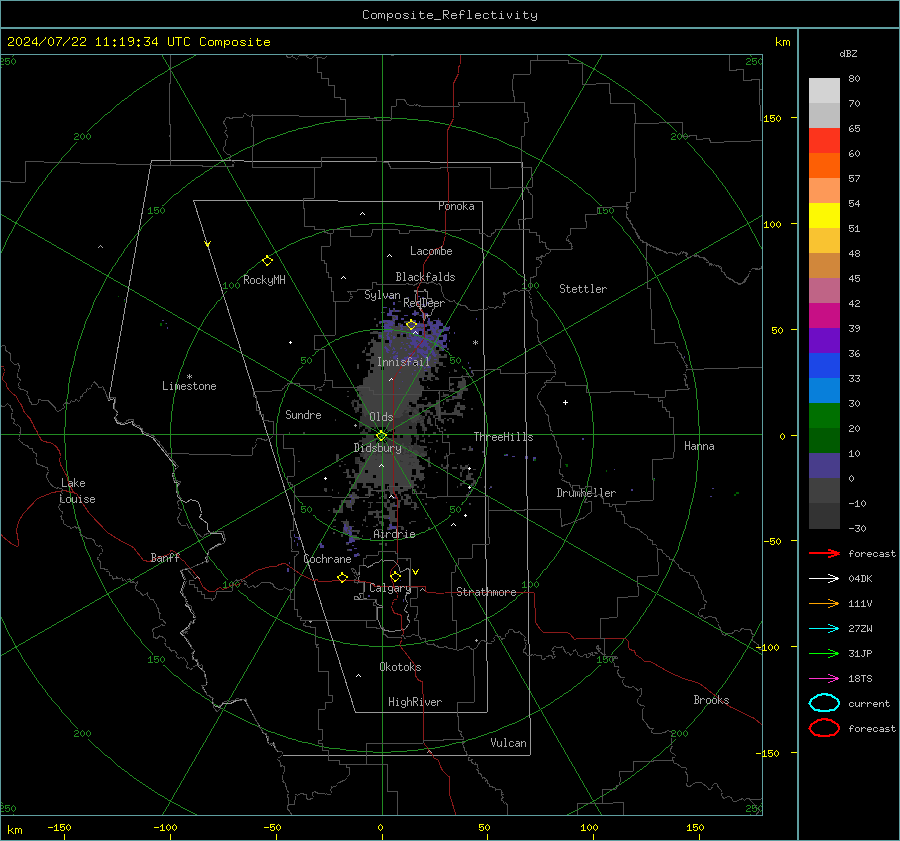This screenshot has height=841, width=900.
Task: Click yellow diamond marker above Calgary label
Action: point(395,576)
